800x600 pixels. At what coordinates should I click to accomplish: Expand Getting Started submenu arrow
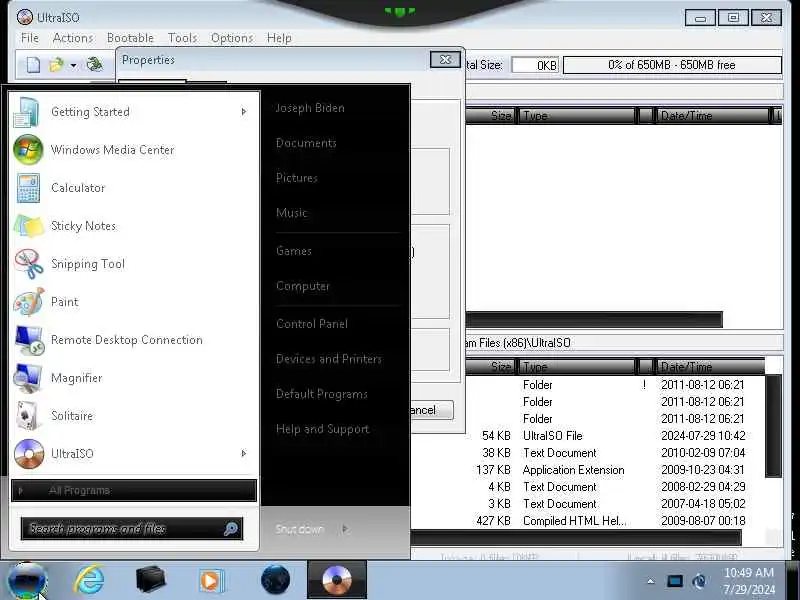click(x=244, y=112)
